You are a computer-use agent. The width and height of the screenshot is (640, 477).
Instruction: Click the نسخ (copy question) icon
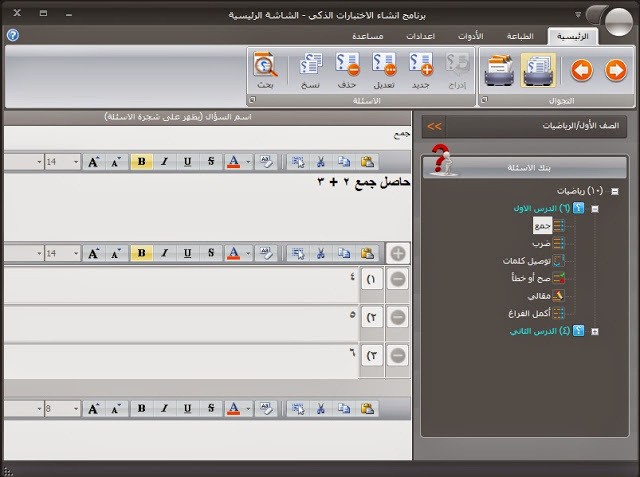[310, 67]
